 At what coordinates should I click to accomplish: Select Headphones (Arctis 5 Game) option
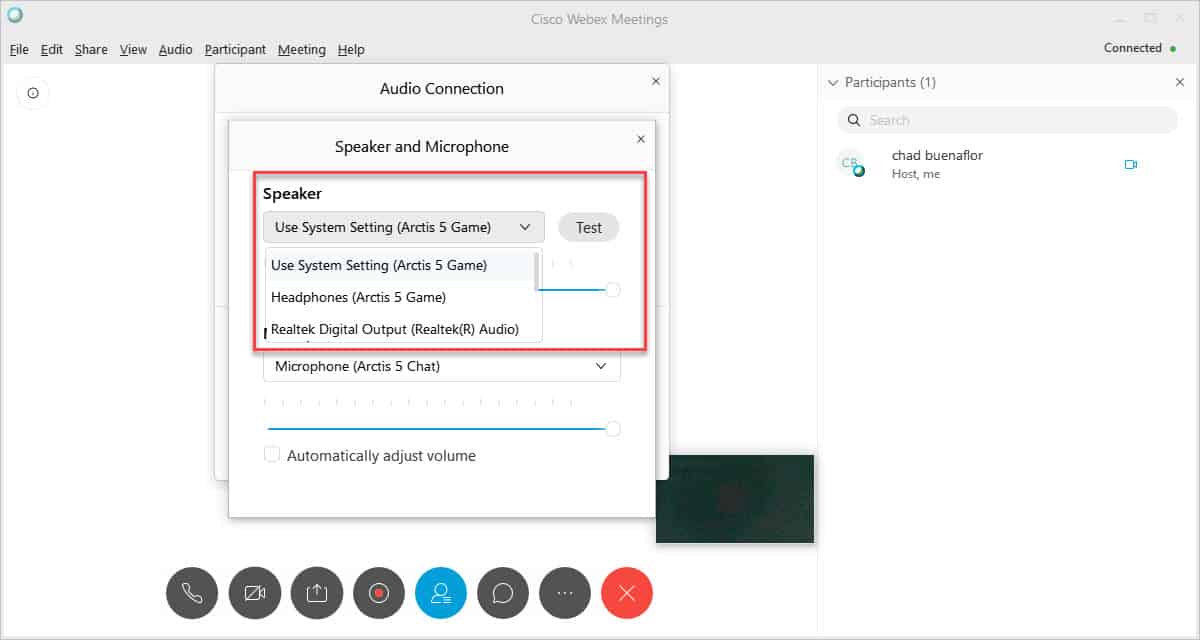pyautogui.click(x=358, y=297)
